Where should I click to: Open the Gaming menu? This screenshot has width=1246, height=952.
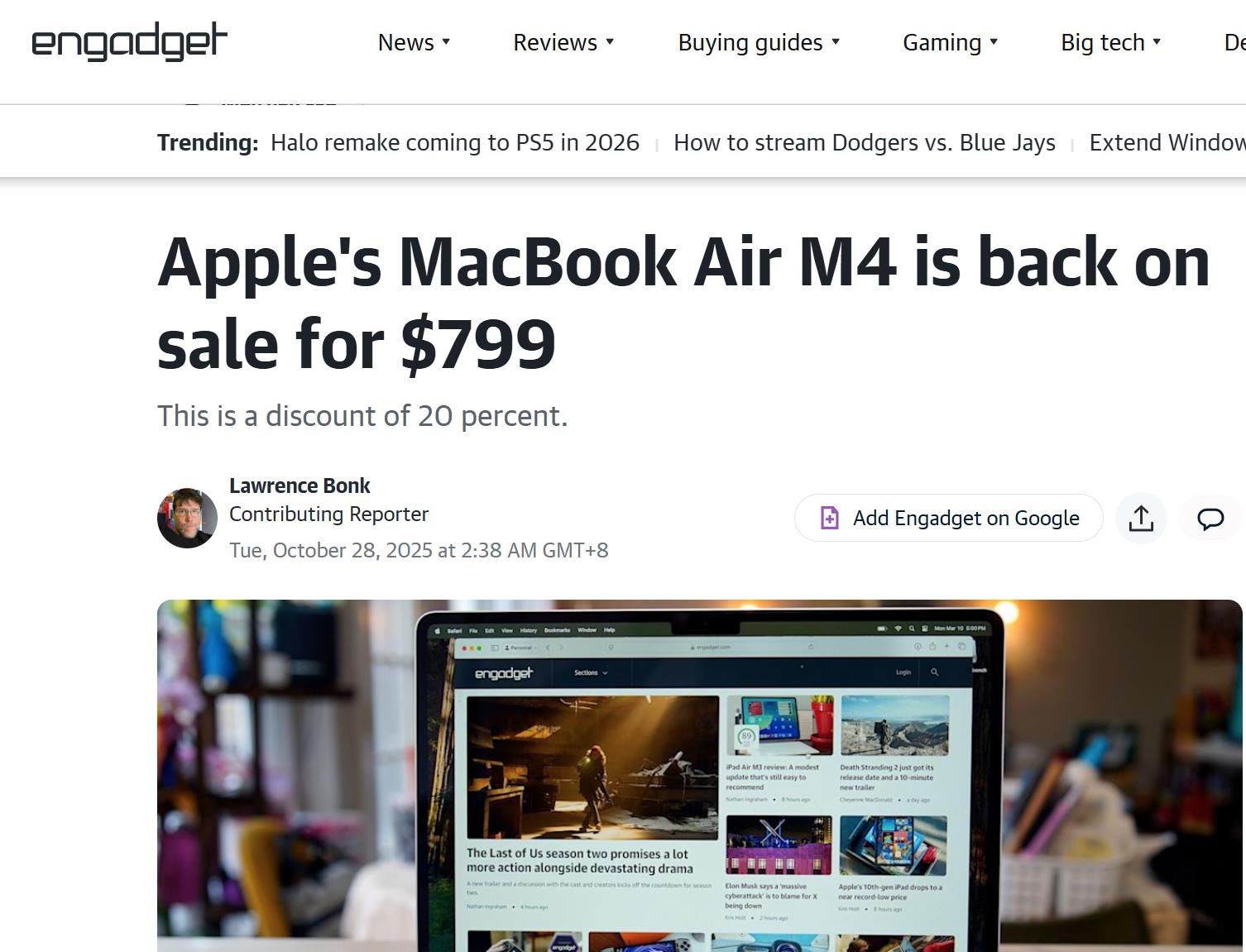(x=942, y=43)
